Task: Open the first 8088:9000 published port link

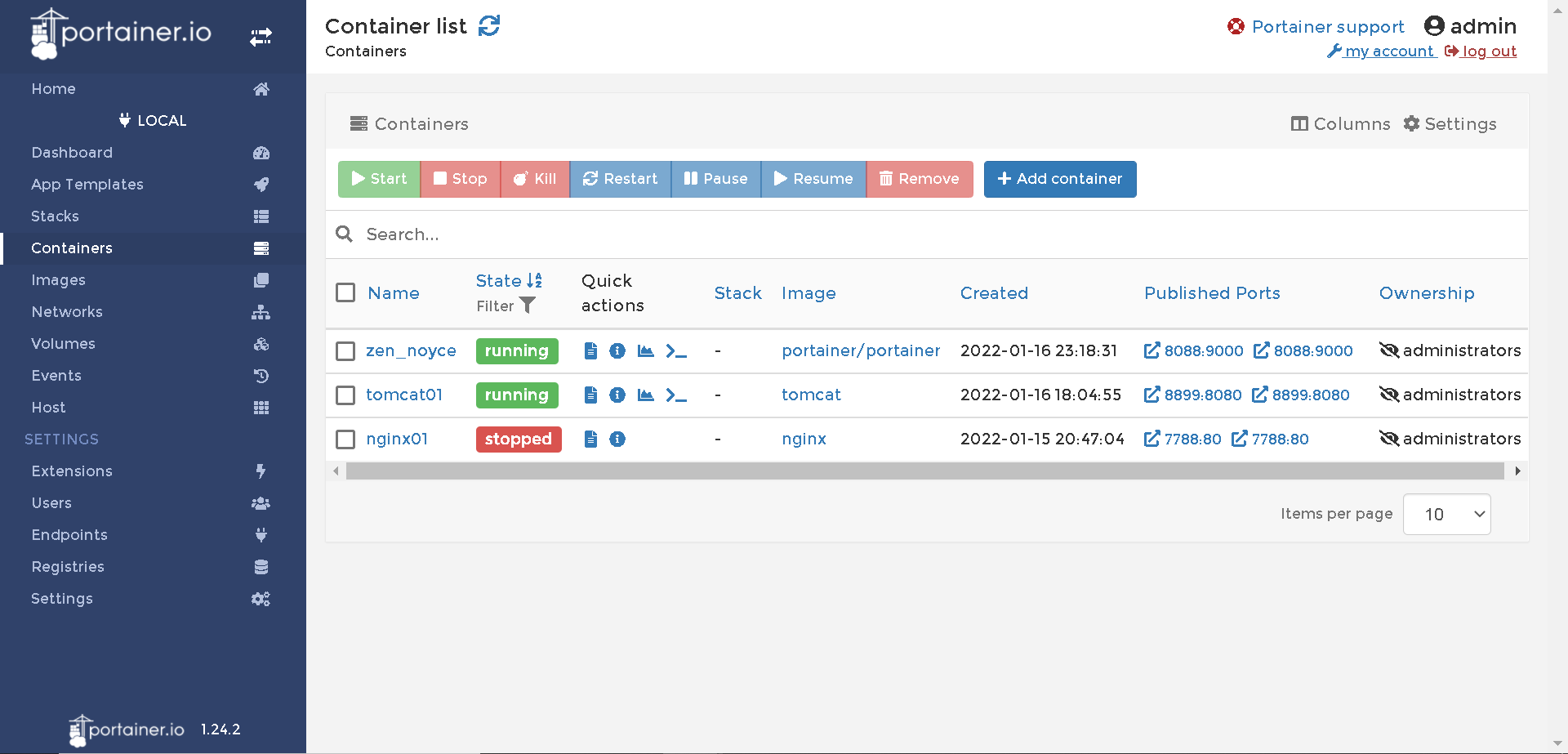Action: (x=1193, y=350)
